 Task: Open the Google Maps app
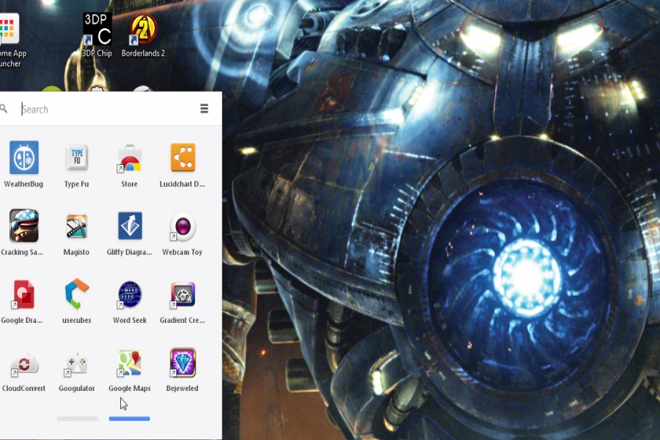point(129,363)
